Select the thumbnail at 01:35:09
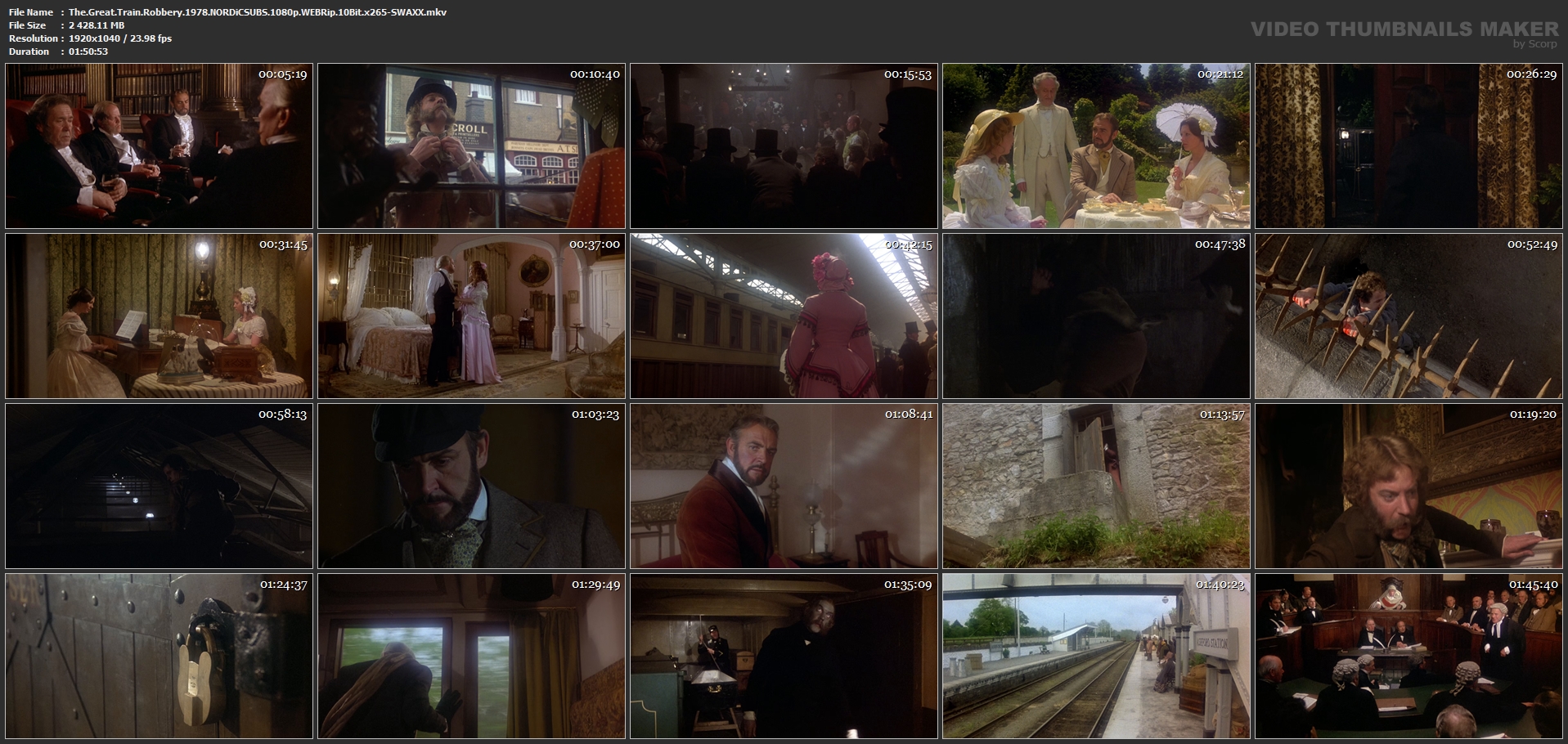Viewport: 1568px width, 744px height. [784, 656]
